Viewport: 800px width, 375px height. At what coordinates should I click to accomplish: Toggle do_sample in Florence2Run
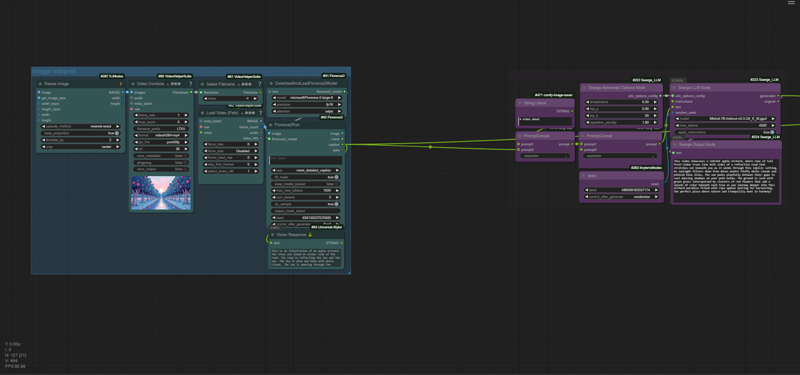click(x=306, y=204)
